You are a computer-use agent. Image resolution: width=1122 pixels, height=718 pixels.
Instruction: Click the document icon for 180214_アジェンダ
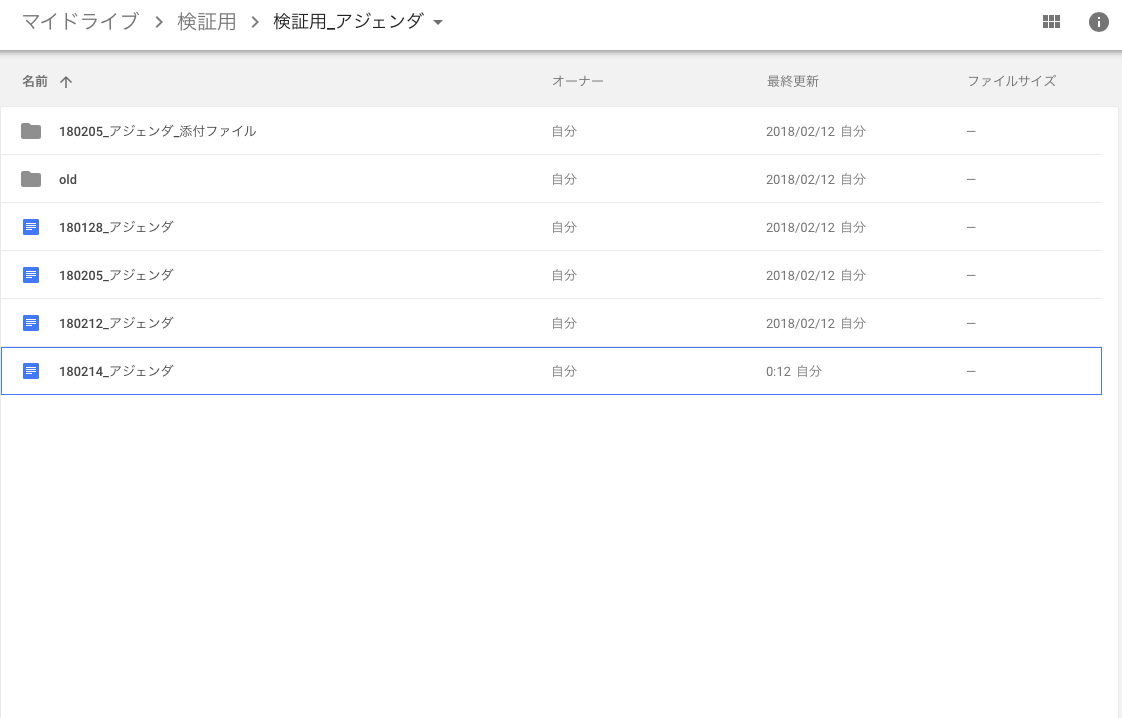[x=31, y=371]
